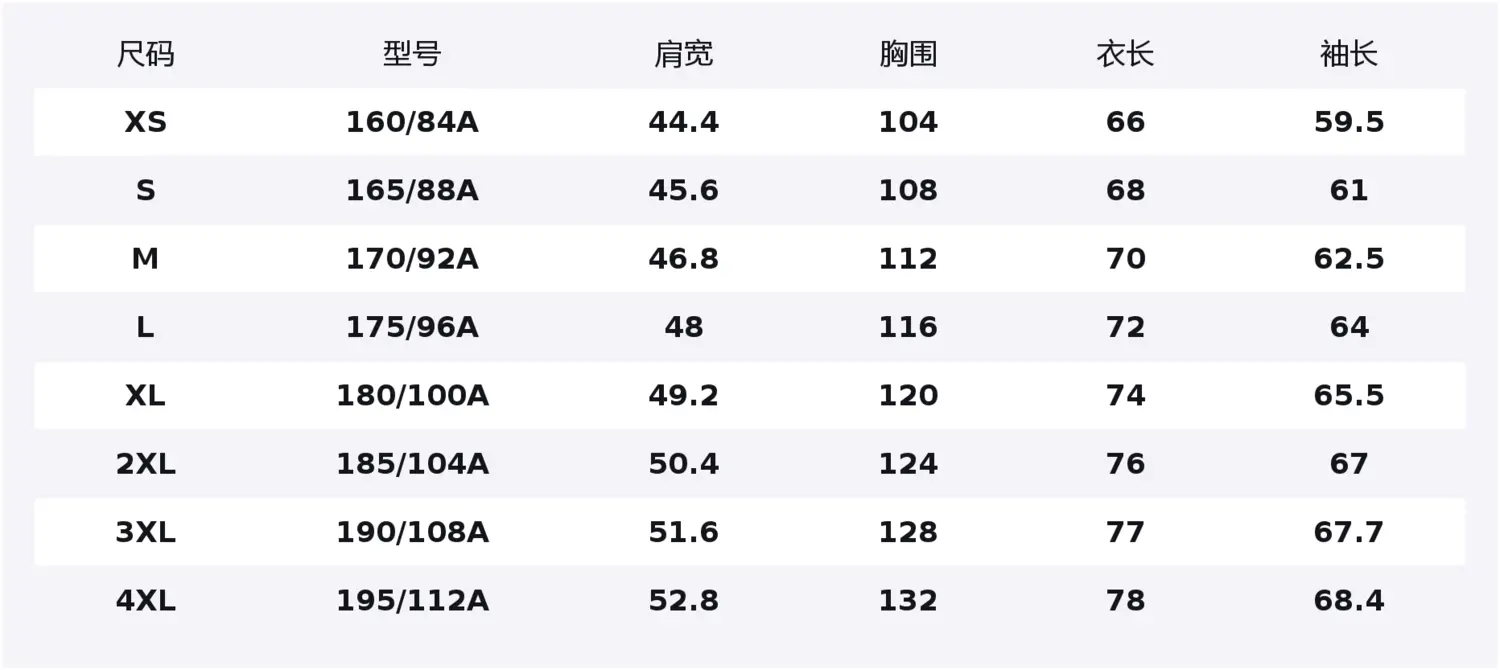1500x670 pixels.
Task: Click the 衣长 column header
Action: point(1125,54)
